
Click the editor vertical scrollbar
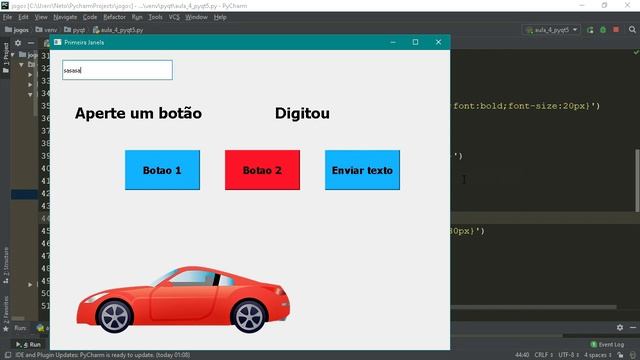coord(637,181)
